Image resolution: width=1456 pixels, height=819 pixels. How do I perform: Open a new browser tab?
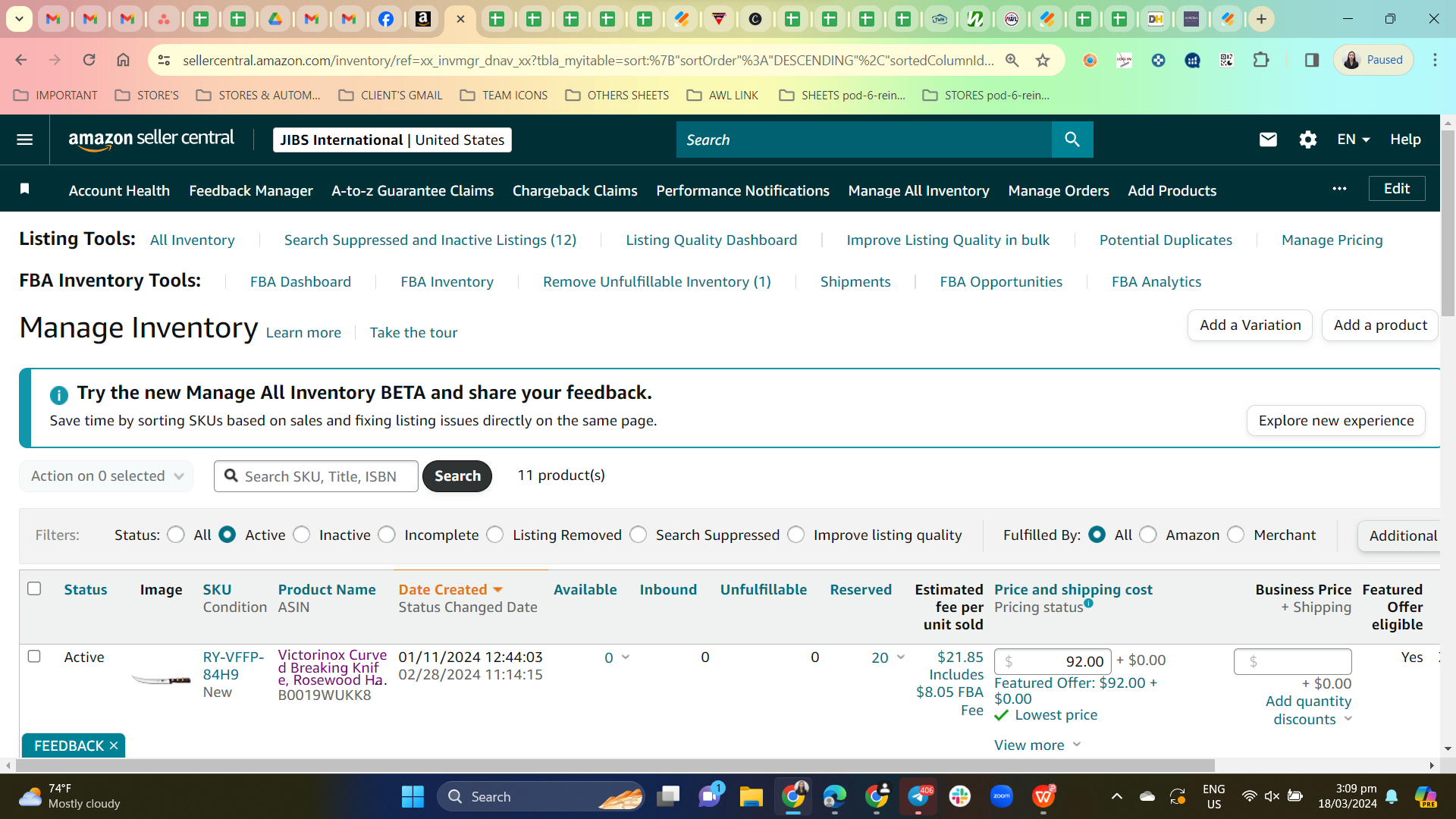tap(1261, 19)
